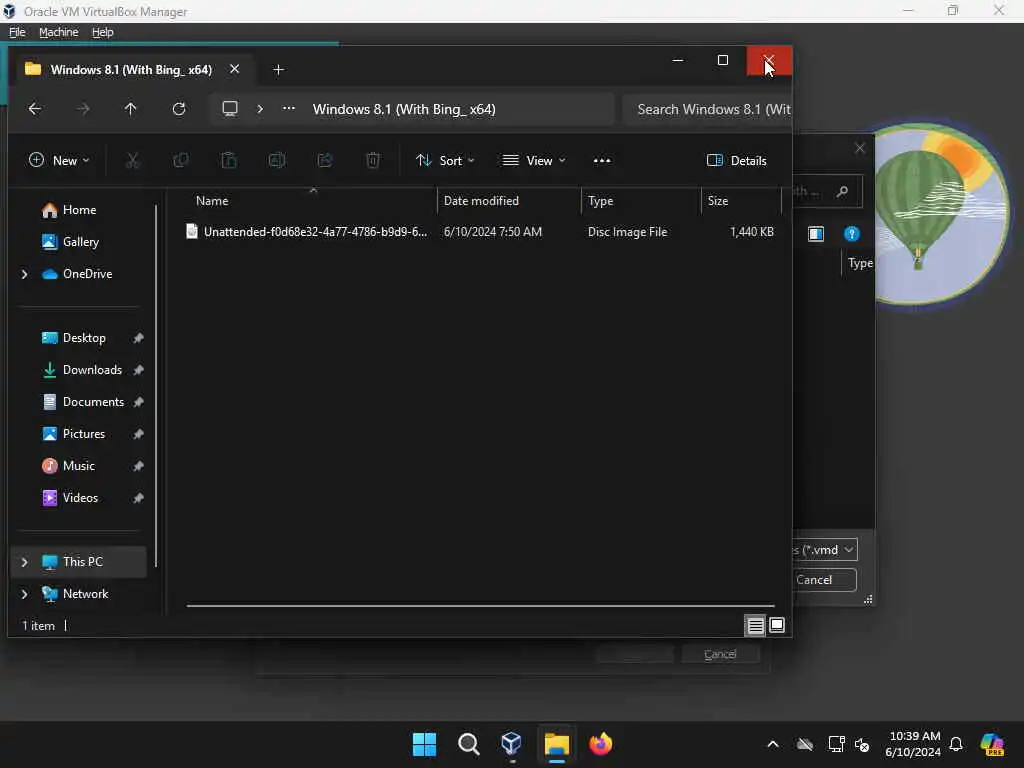The height and width of the screenshot is (768, 1024).
Task: Sort by the Date modified column header
Action: (509, 200)
